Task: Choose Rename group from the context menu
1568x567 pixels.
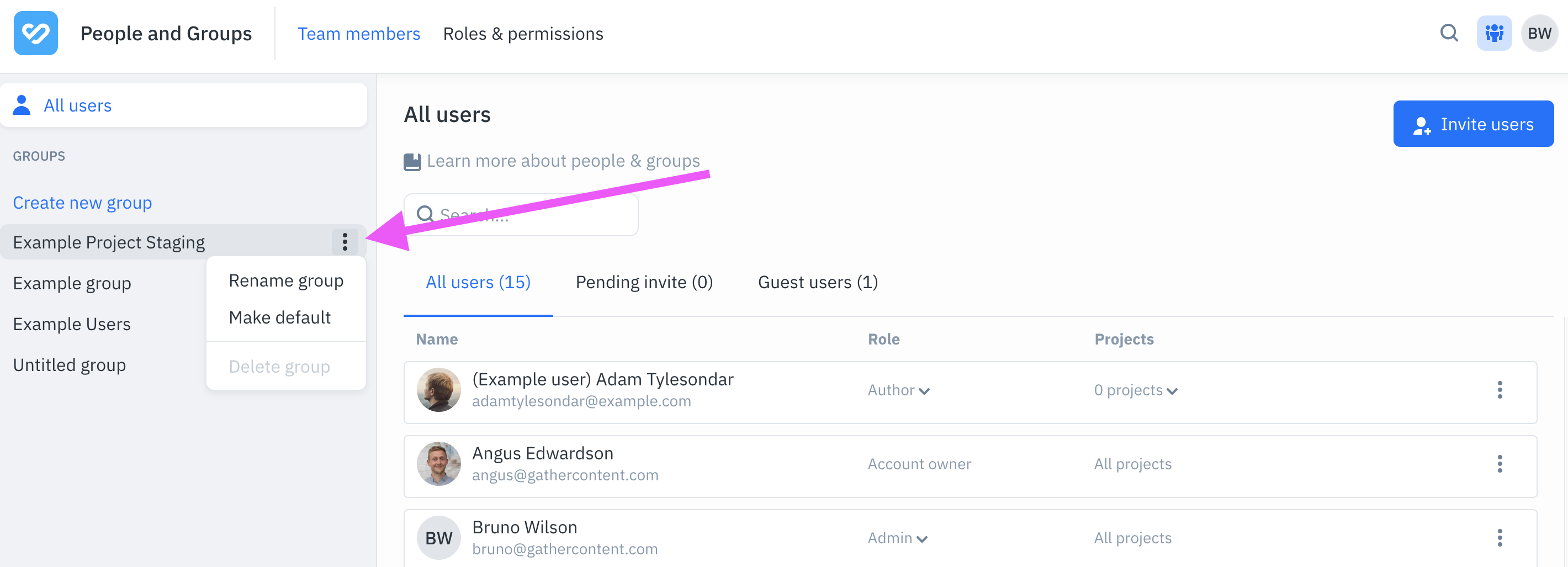Action: [x=286, y=280]
